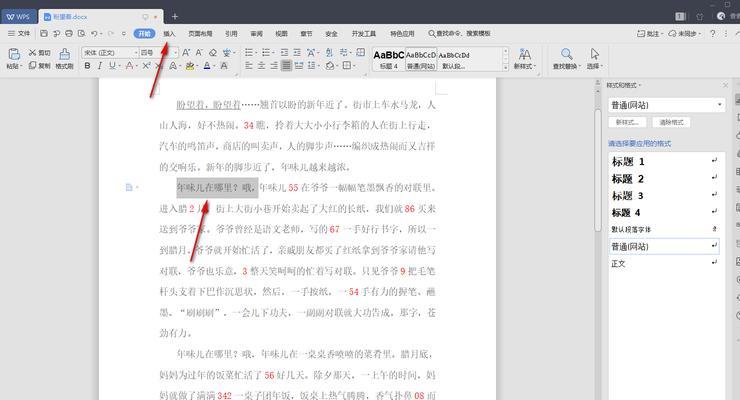
Task: Click the bulleted list icon
Action: (249, 52)
